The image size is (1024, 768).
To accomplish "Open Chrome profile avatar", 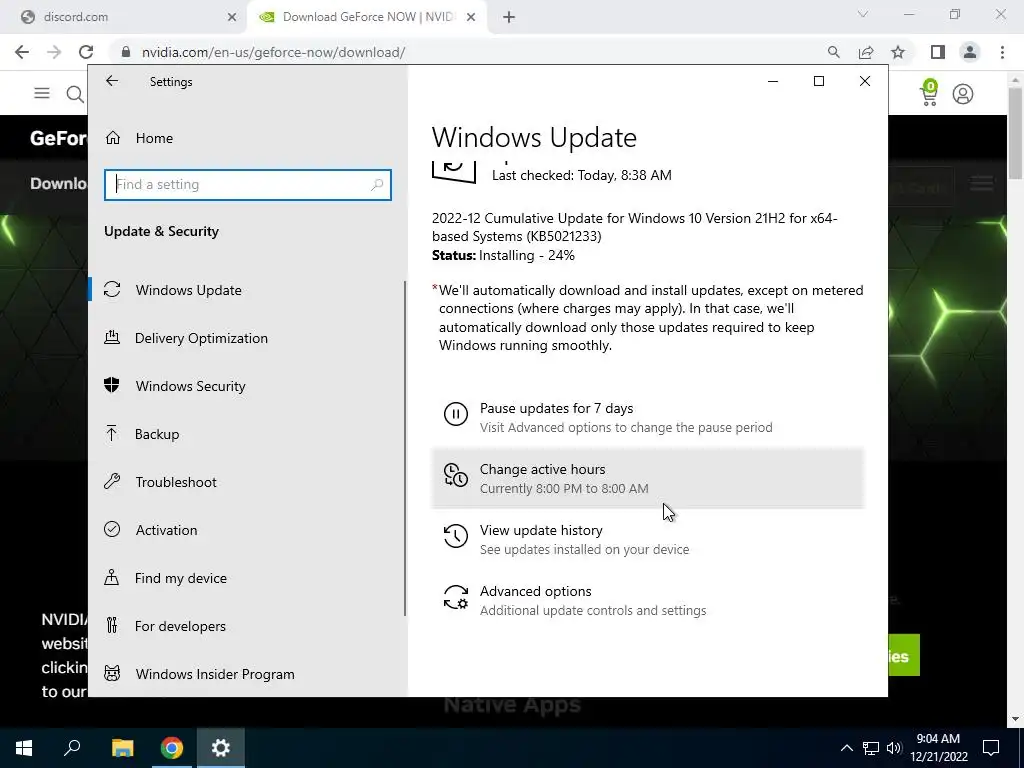I will pyautogui.click(x=970, y=52).
